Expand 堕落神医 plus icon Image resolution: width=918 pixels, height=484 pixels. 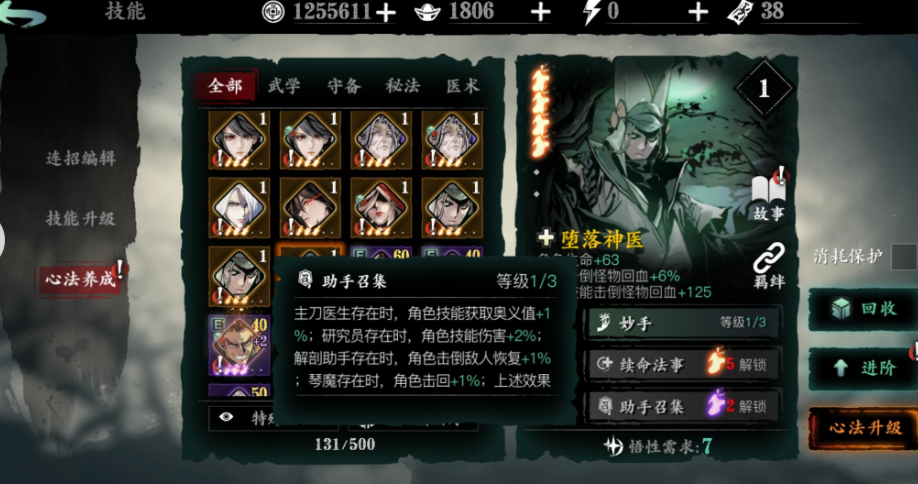(546, 238)
